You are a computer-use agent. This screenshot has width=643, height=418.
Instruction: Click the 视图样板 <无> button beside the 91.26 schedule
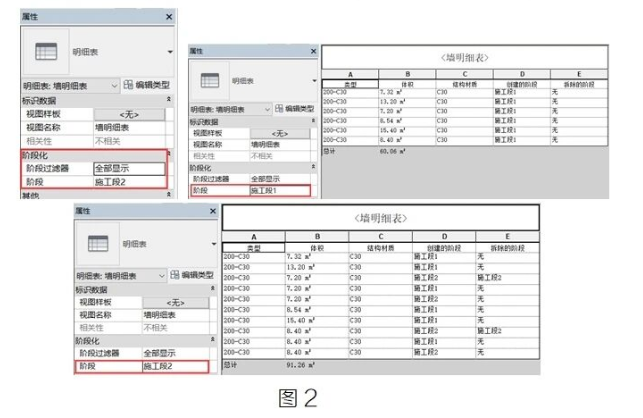[176, 303]
